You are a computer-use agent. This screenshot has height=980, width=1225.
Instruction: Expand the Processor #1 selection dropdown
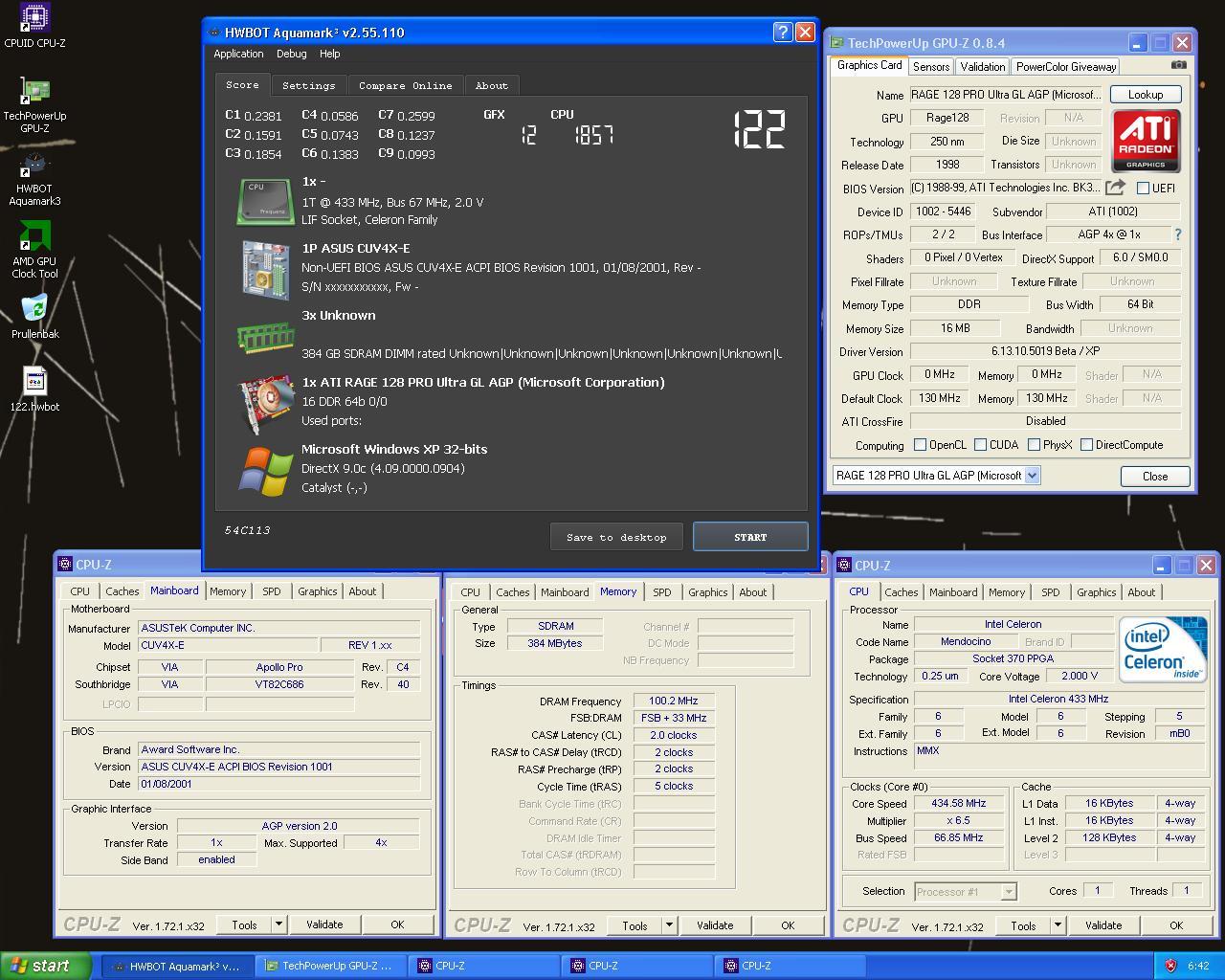tap(1008, 891)
